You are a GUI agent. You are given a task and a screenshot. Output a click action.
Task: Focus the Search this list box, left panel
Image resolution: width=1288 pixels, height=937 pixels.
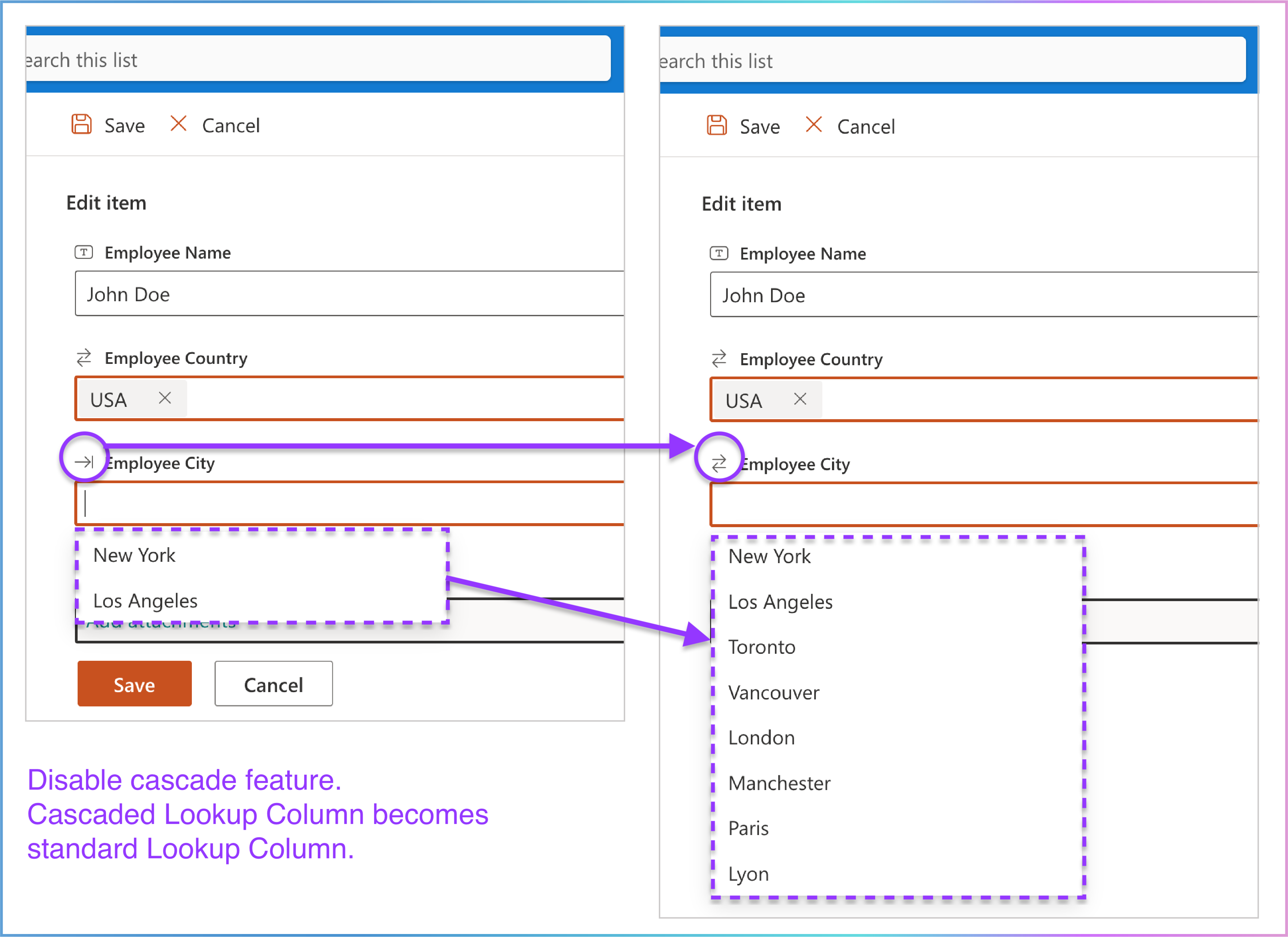318,59
